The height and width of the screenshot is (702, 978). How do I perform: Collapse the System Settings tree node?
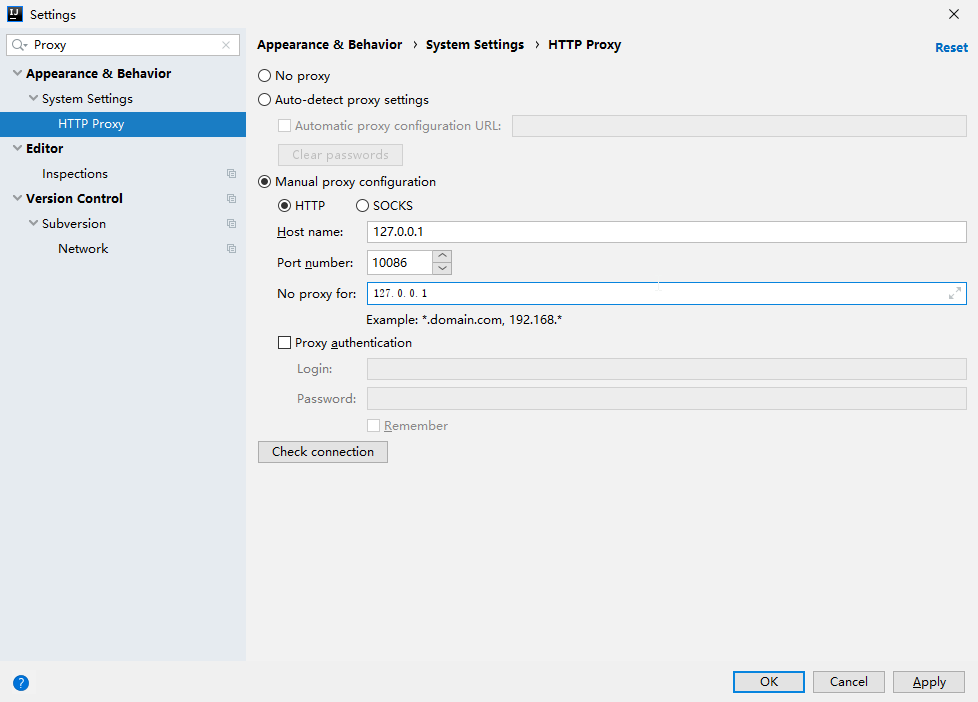(x=34, y=98)
